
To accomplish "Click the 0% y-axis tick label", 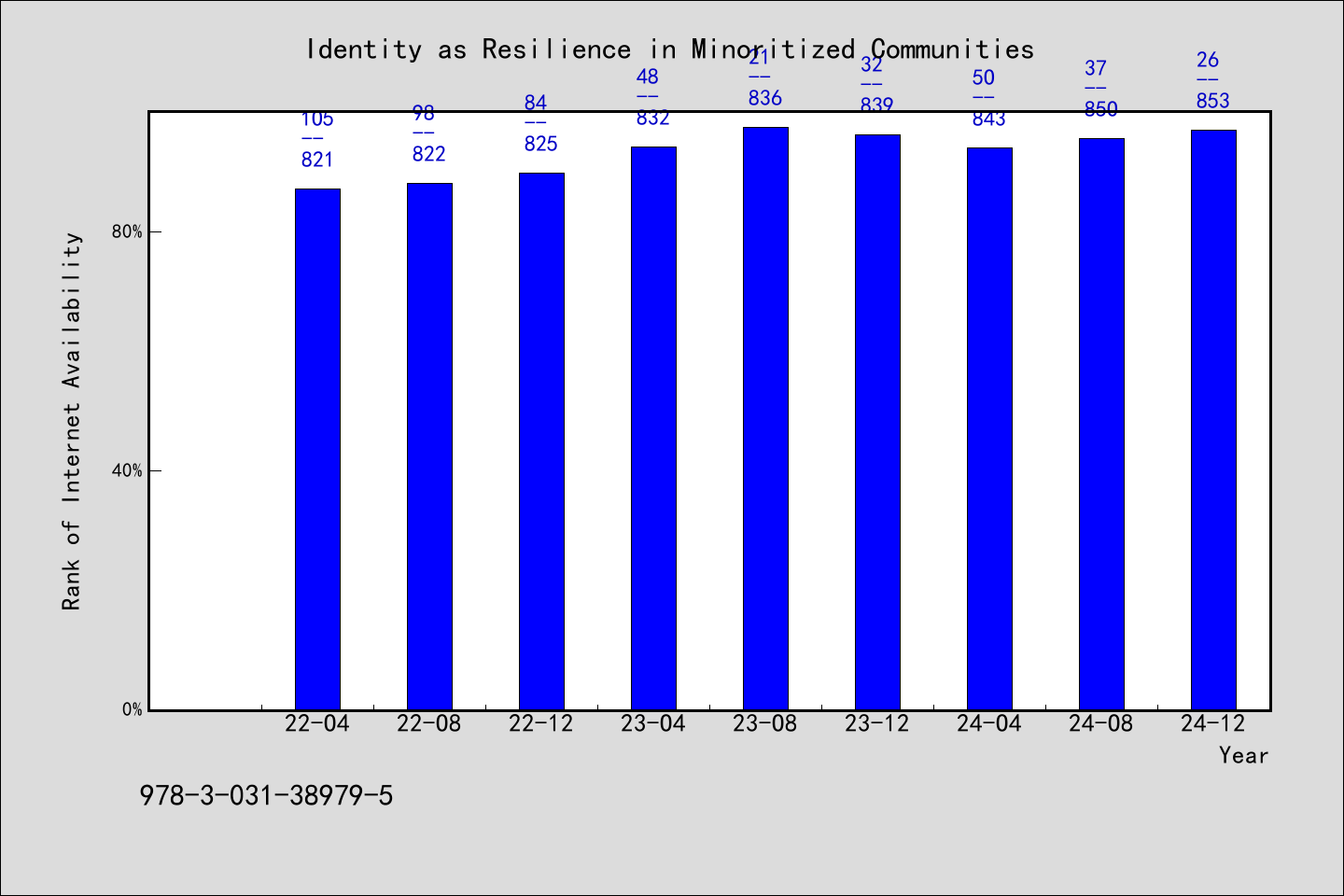I will tap(132, 709).
